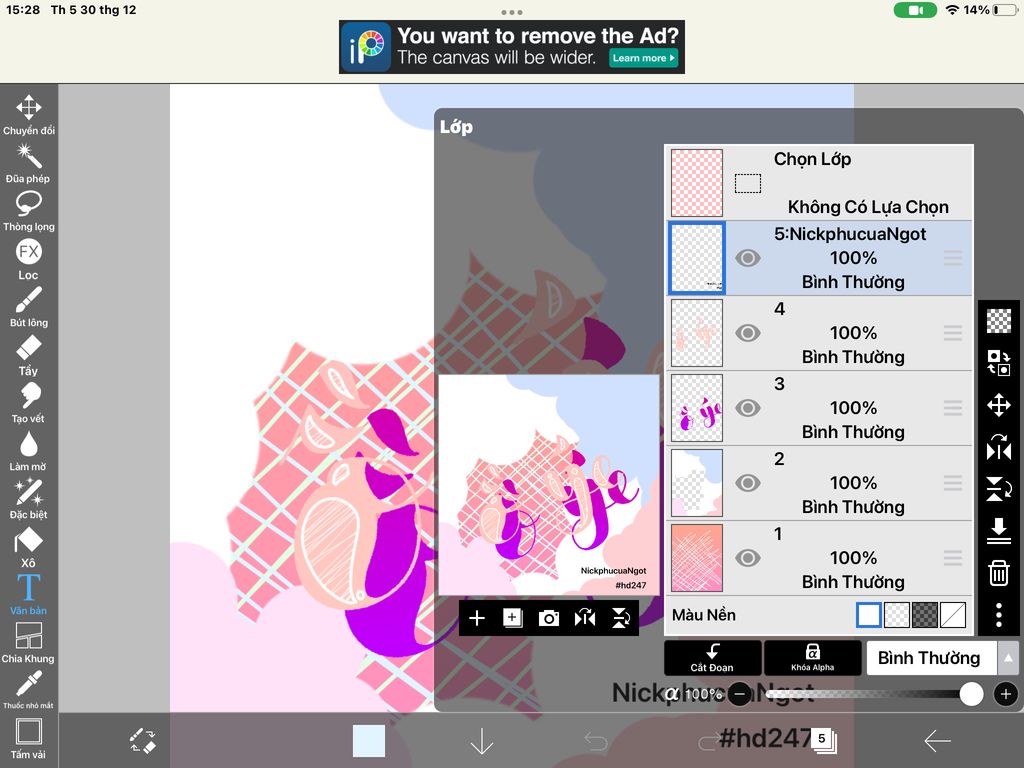Increase opacity with plus button
The width and height of the screenshot is (1024, 768).
1006,694
